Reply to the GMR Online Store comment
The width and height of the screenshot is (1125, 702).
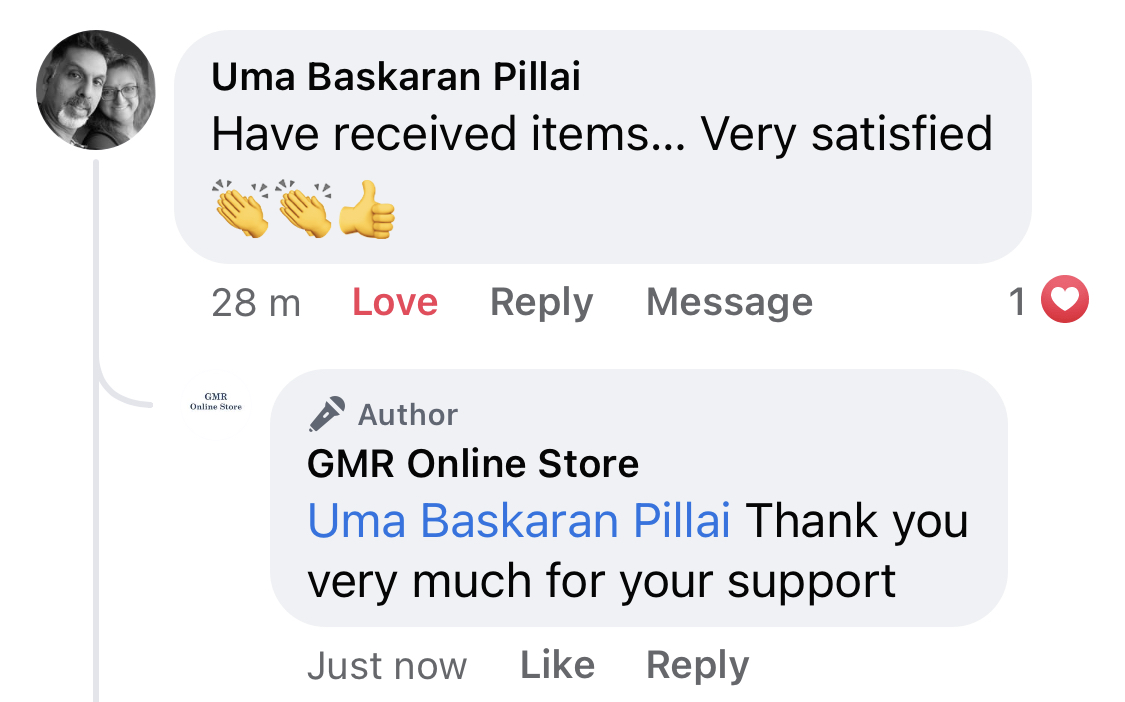697,665
